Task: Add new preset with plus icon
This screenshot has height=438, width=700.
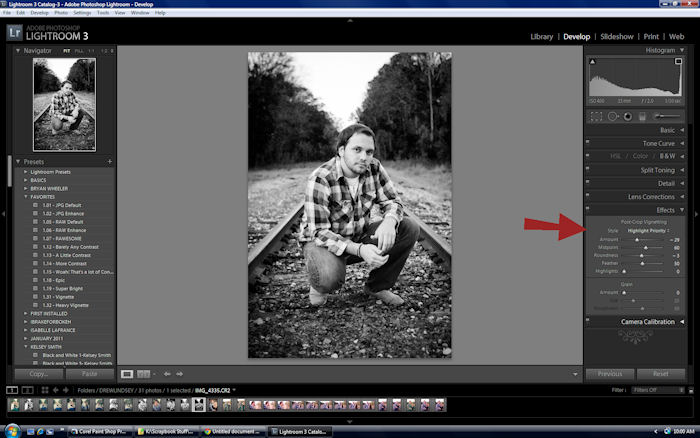Action: click(x=109, y=161)
